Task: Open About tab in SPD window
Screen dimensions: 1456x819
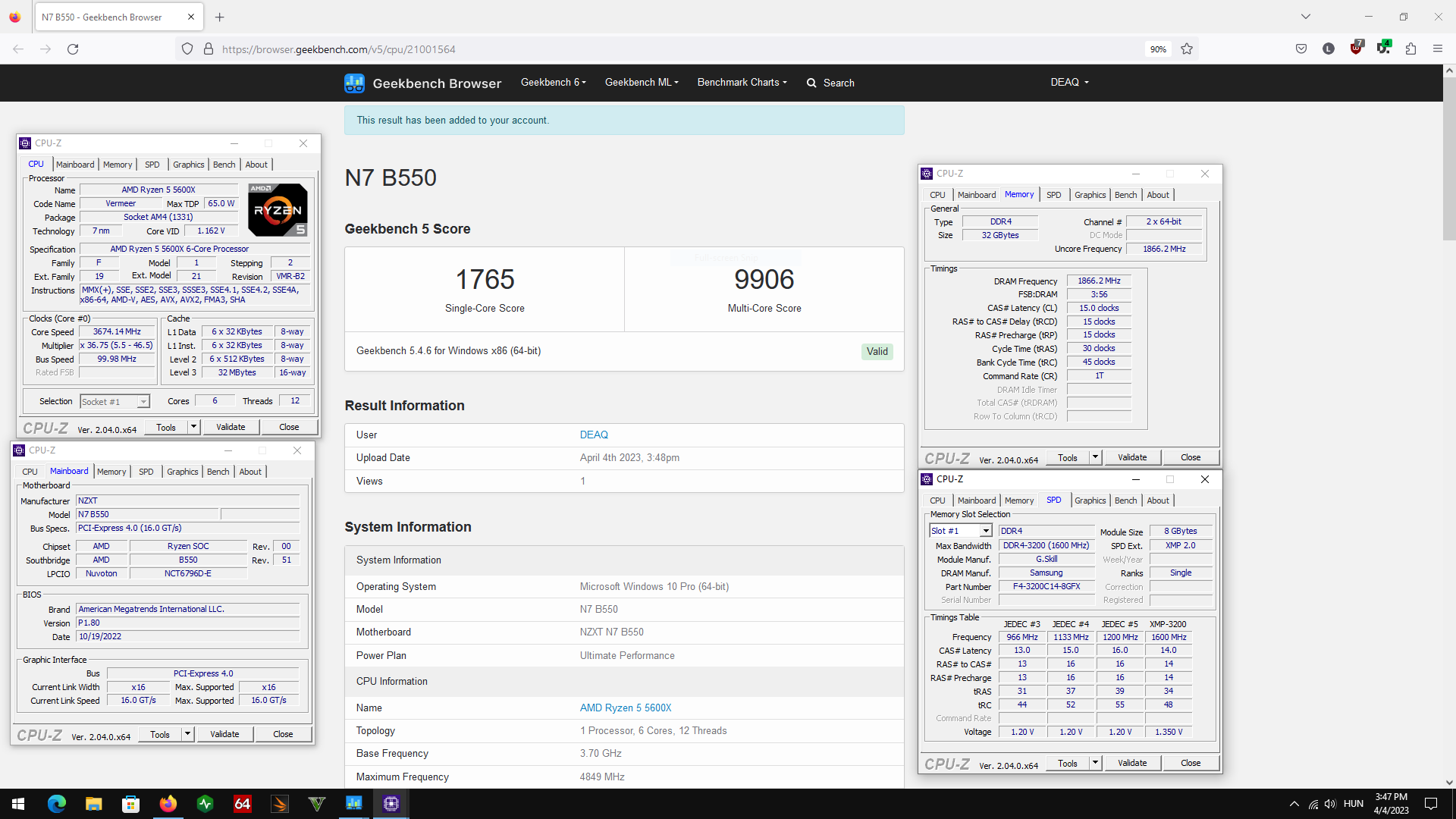Action: 1157,500
